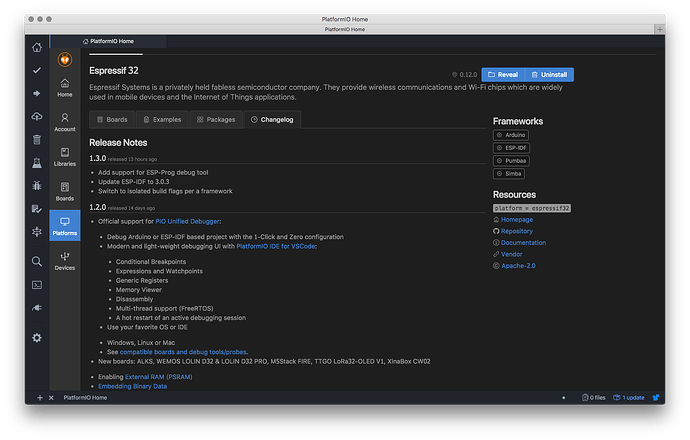The image size is (690, 440).
Task: Click the plus button at the top right of the tab bar
Action: click(x=660, y=29)
